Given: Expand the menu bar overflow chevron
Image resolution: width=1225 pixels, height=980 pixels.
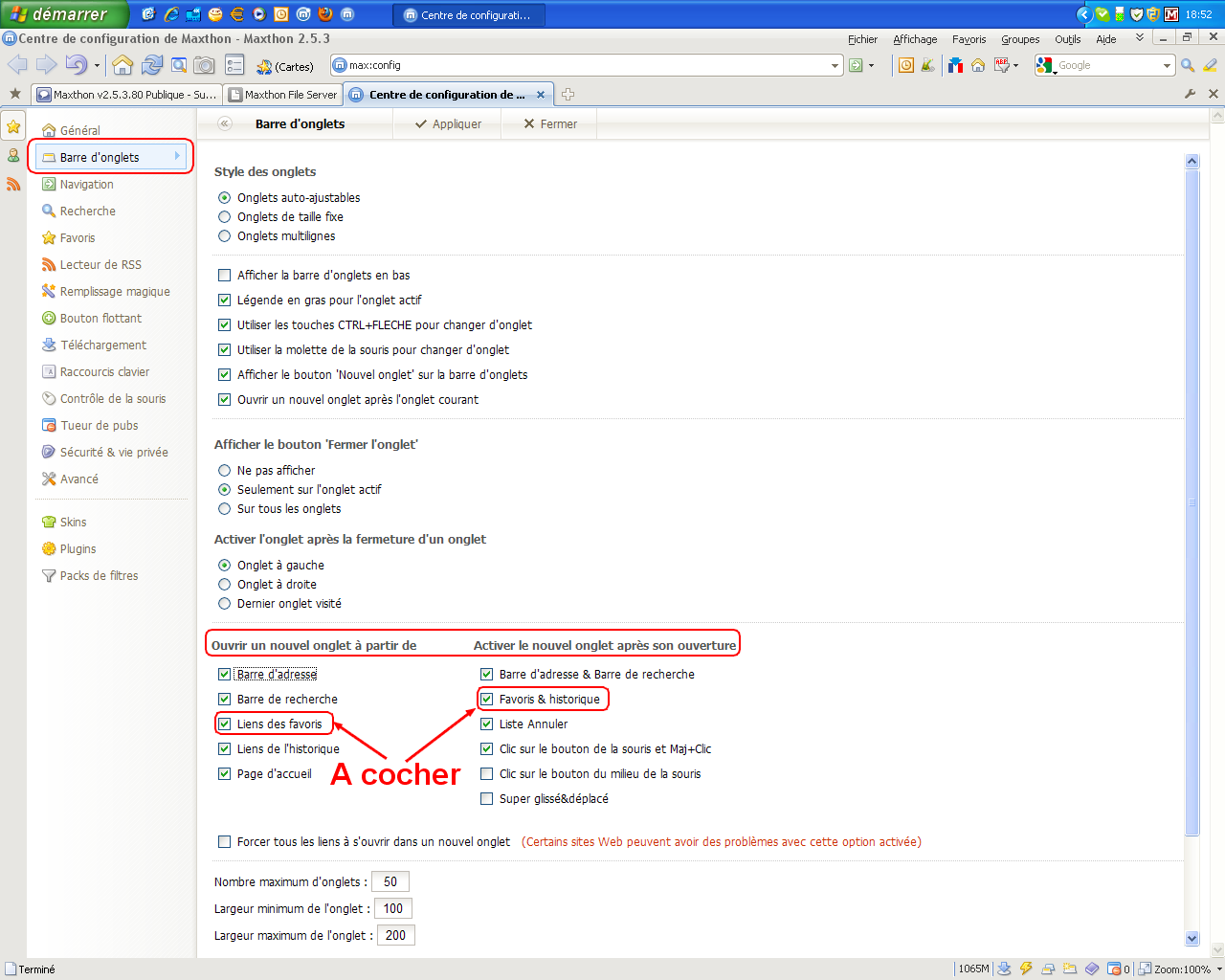Looking at the screenshot, I should [x=1139, y=38].
